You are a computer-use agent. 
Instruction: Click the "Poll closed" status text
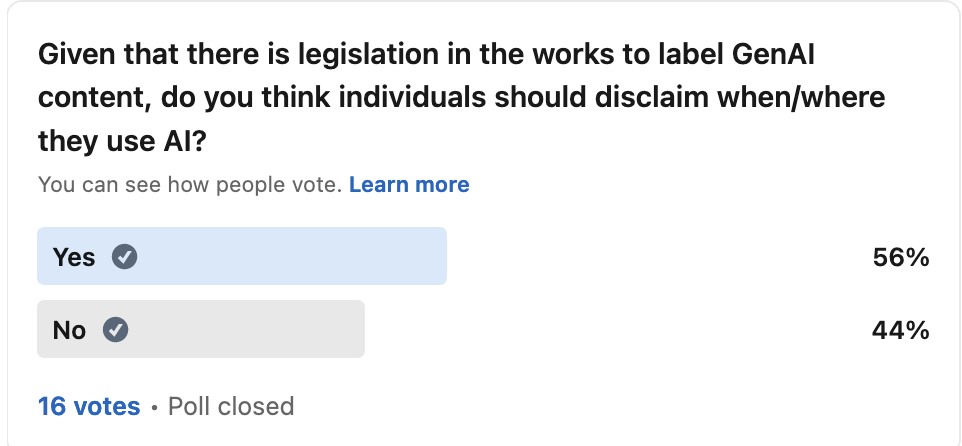click(x=231, y=407)
